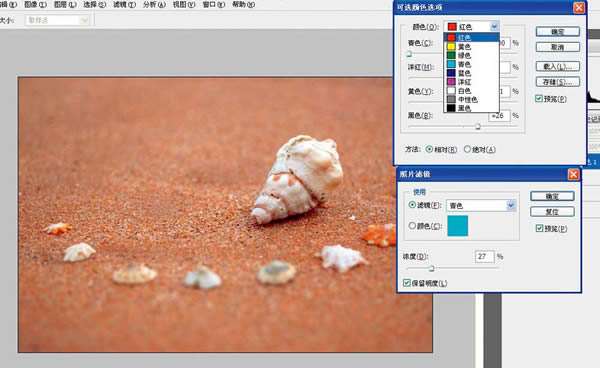Choose the 绝对(A) method radio button

pos(467,149)
